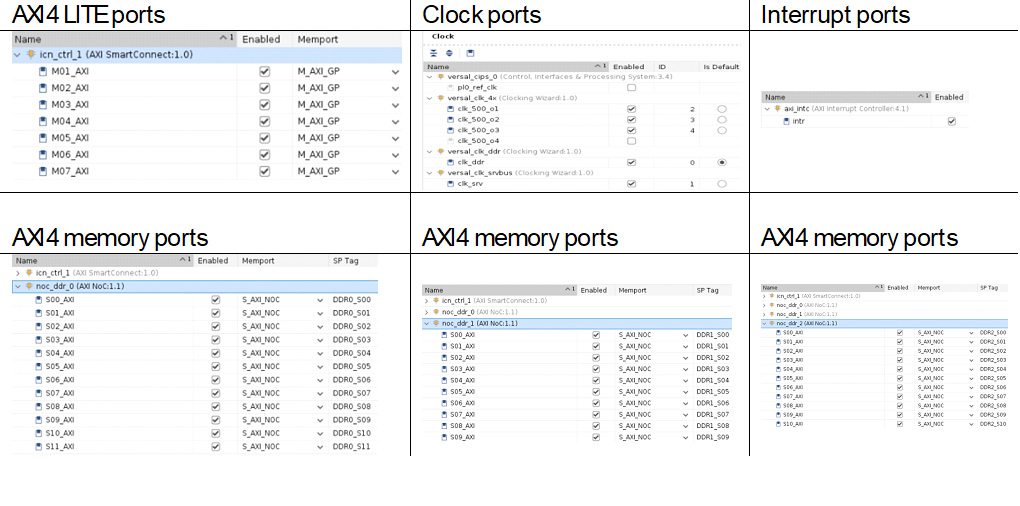1020x506 pixels.
Task: Set clk_500_o1 as the default clock
Action: (721, 108)
